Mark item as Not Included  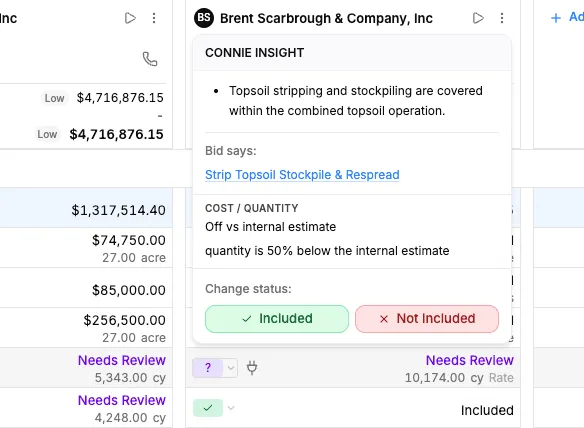click(x=427, y=319)
